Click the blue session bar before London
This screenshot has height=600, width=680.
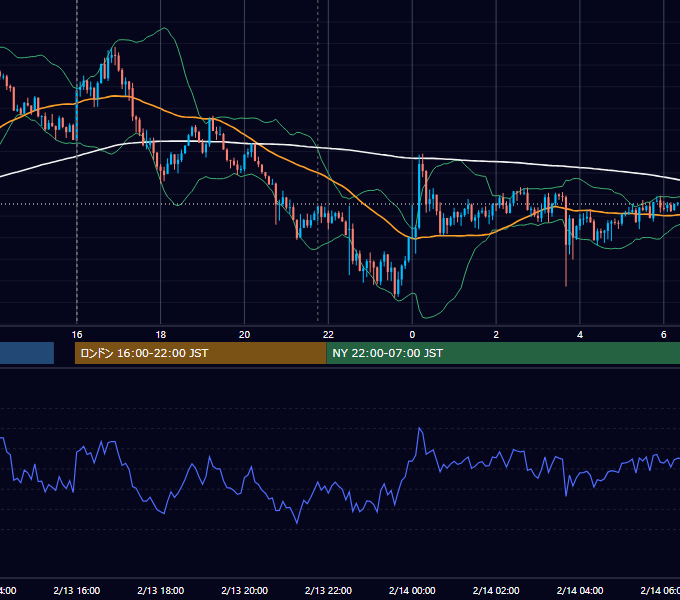(27, 353)
